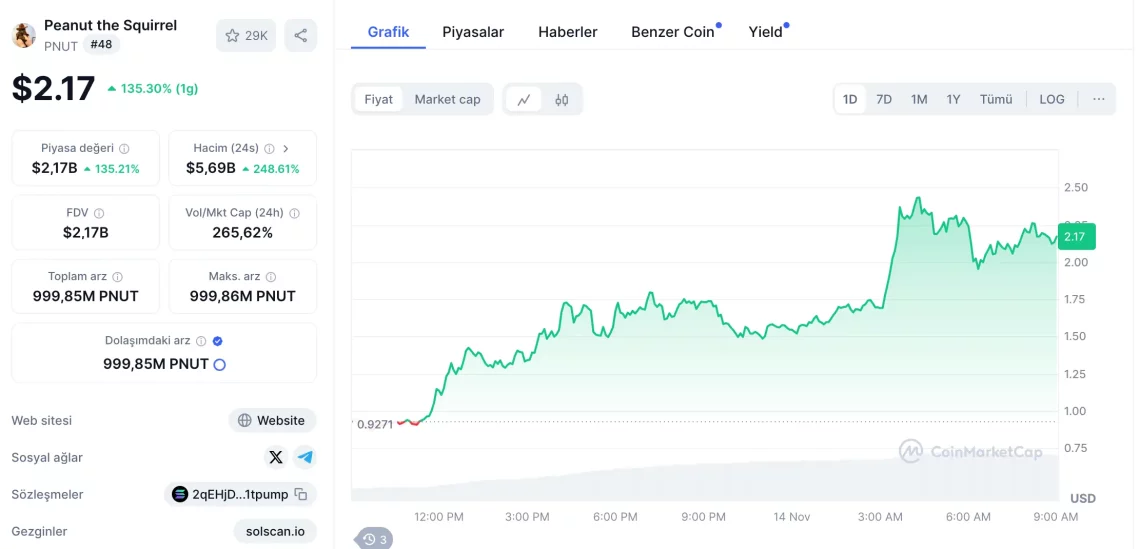Open chart more options menu

point(1099,99)
